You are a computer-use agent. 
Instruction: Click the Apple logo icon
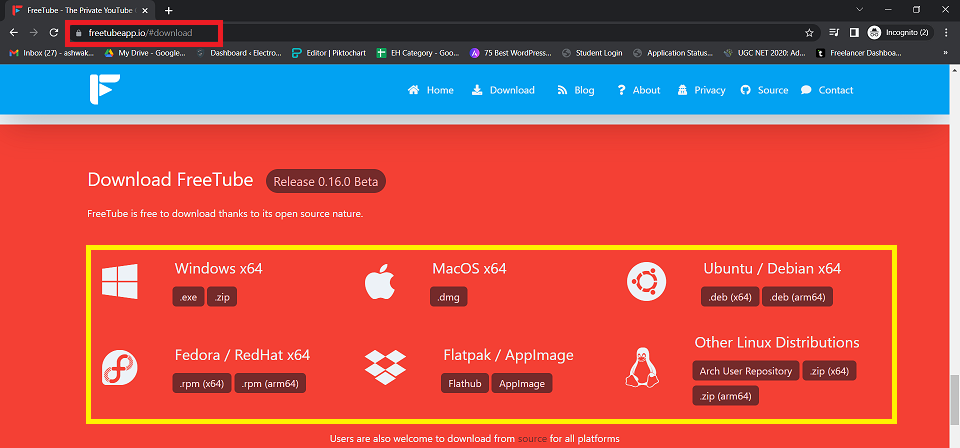[380, 283]
